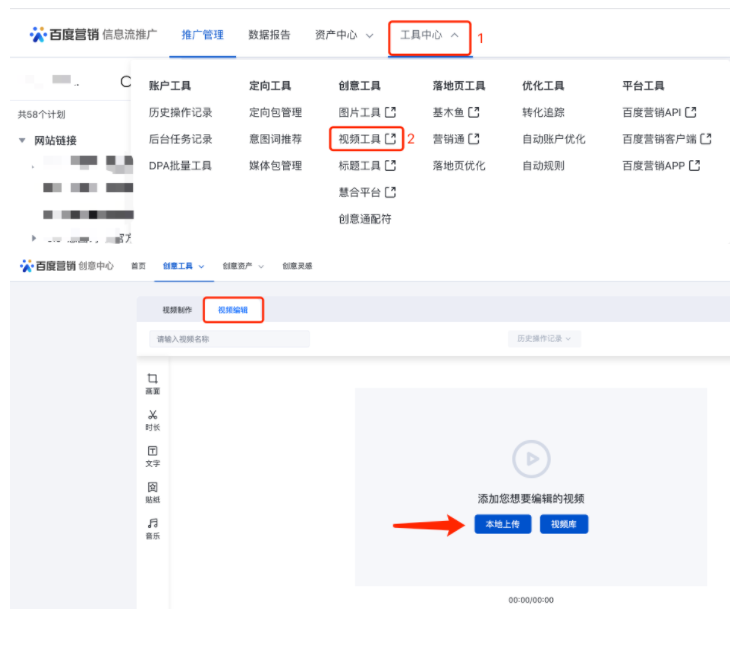Viewport: 737px width, 661px height.
Task: Select the 时长 scissors tool icon
Action: coord(152,415)
